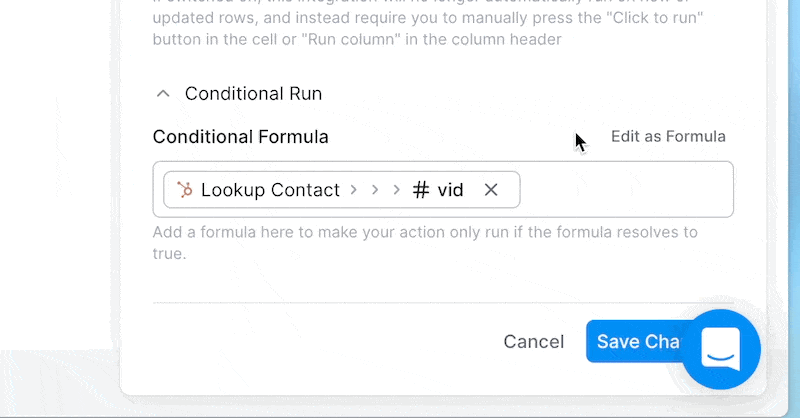Click the HubSpot logo in the token

pyautogui.click(x=185, y=190)
